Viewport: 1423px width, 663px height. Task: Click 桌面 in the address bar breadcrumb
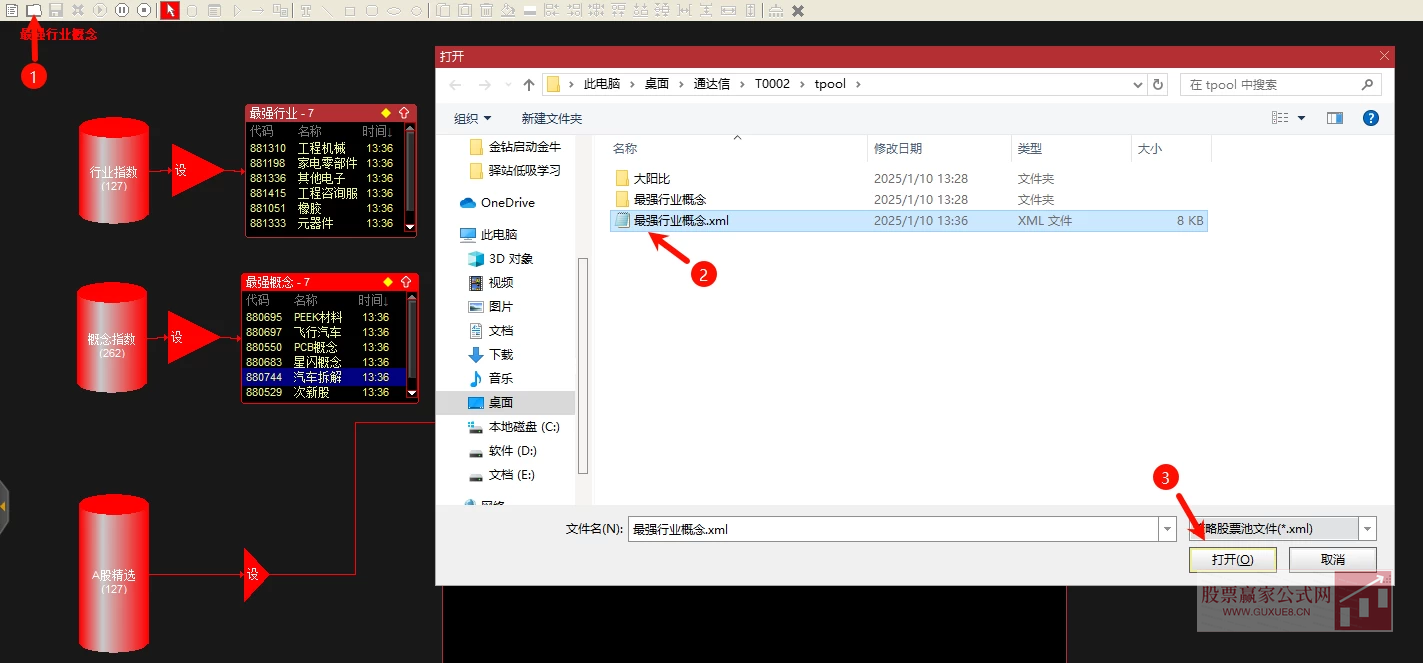point(657,84)
